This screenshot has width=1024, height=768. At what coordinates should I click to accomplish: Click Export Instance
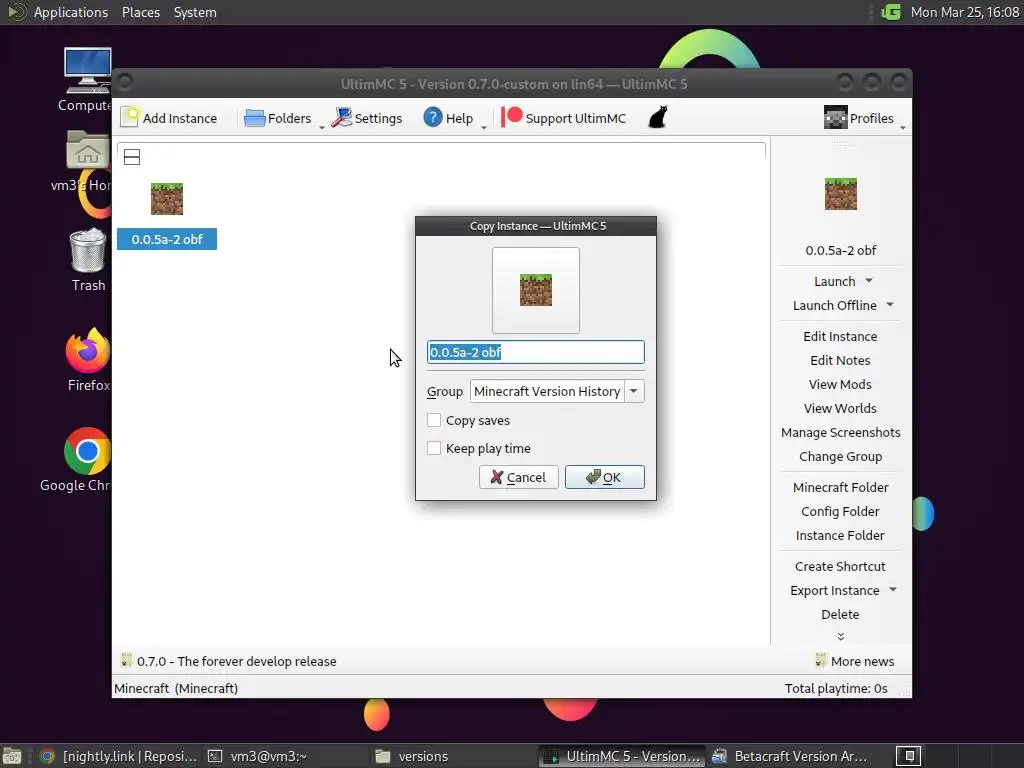tap(834, 591)
